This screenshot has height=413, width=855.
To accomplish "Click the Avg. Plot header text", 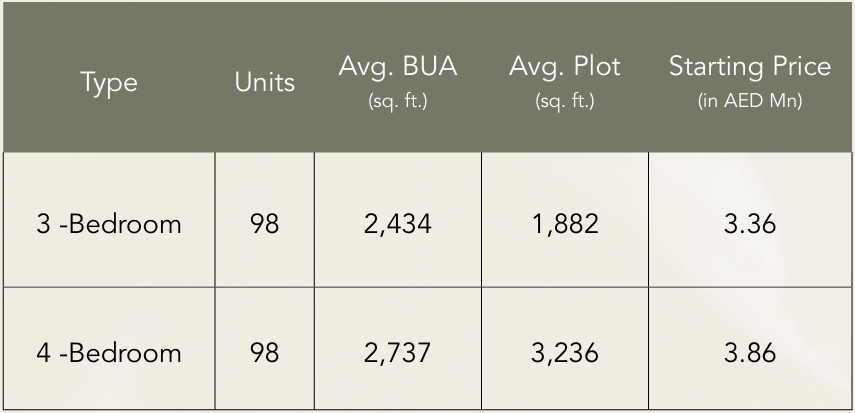I will click(x=564, y=68).
